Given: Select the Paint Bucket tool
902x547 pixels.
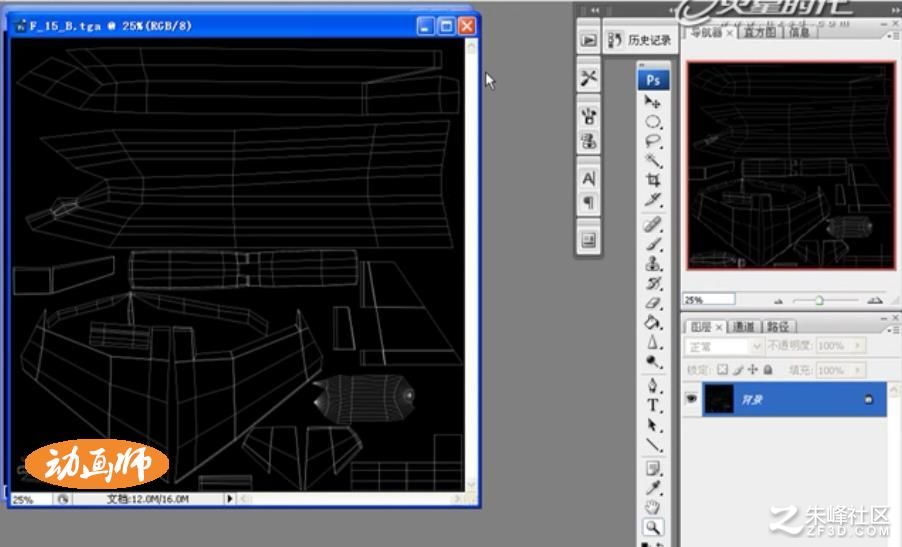Looking at the screenshot, I should point(652,322).
